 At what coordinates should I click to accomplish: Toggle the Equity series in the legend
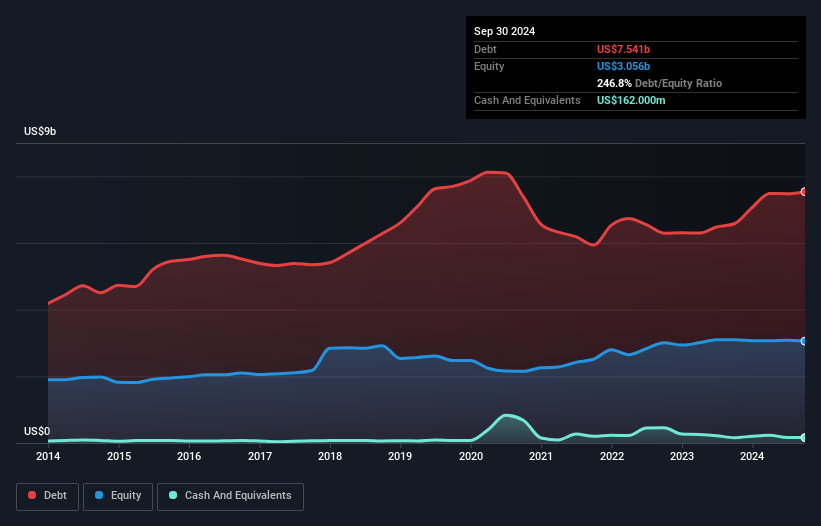[118, 495]
